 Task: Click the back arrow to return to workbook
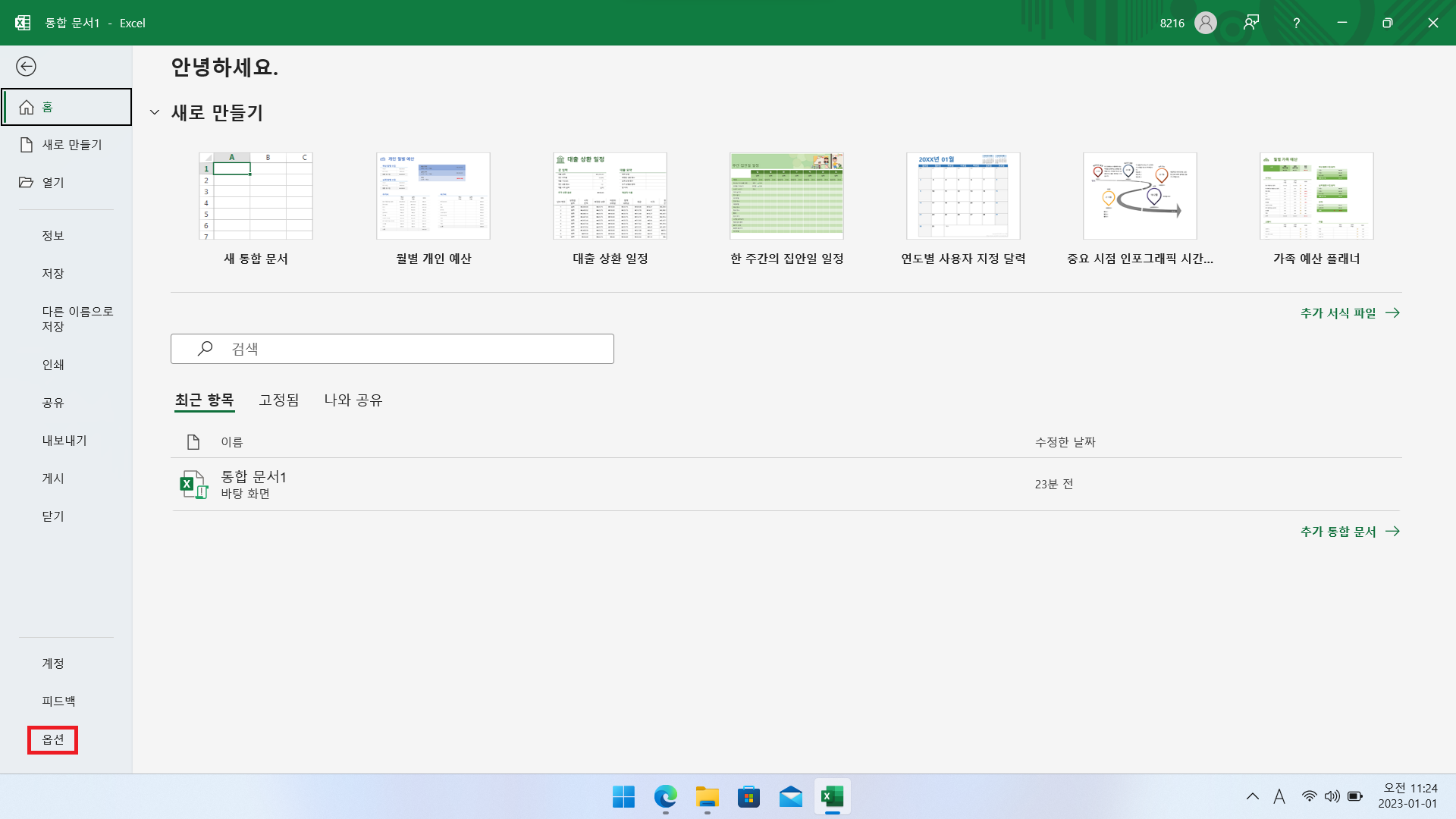coord(26,67)
